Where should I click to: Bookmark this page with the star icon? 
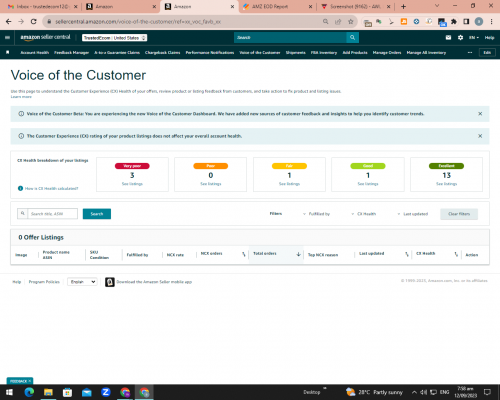(x=350, y=22)
